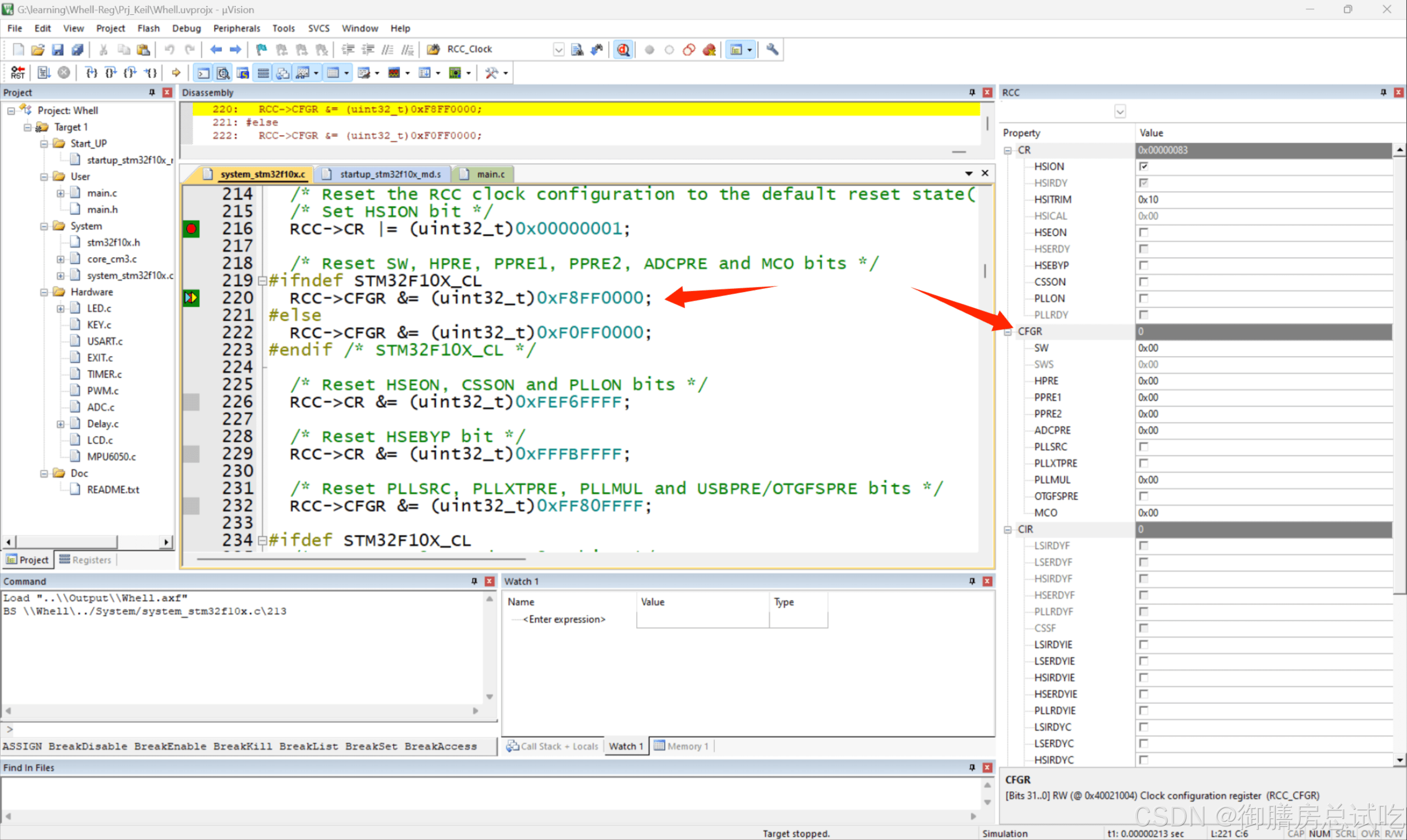Open the RCC panel peripheral dropdown

point(1120,111)
